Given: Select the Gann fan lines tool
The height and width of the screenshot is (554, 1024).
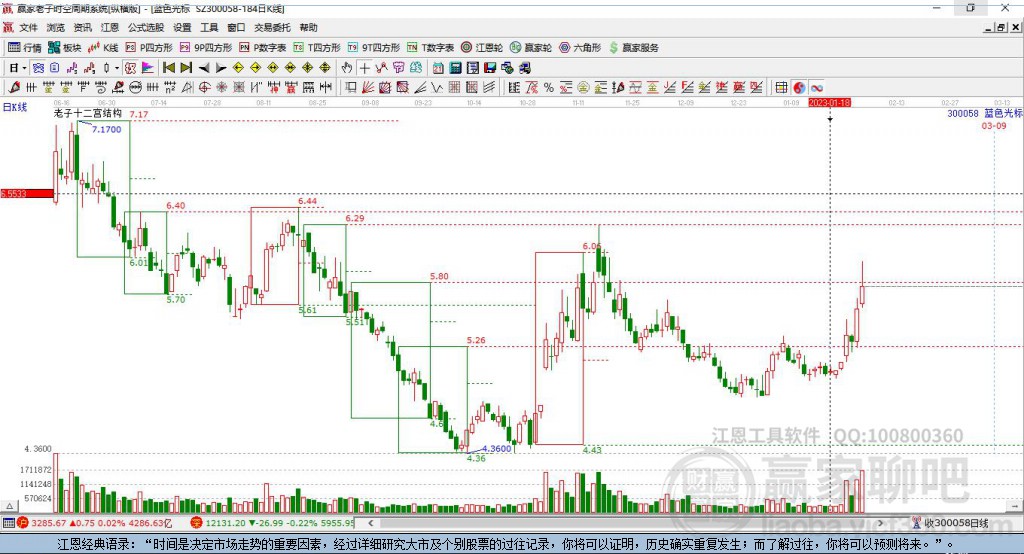Looking at the screenshot, I should [x=368, y=88].
